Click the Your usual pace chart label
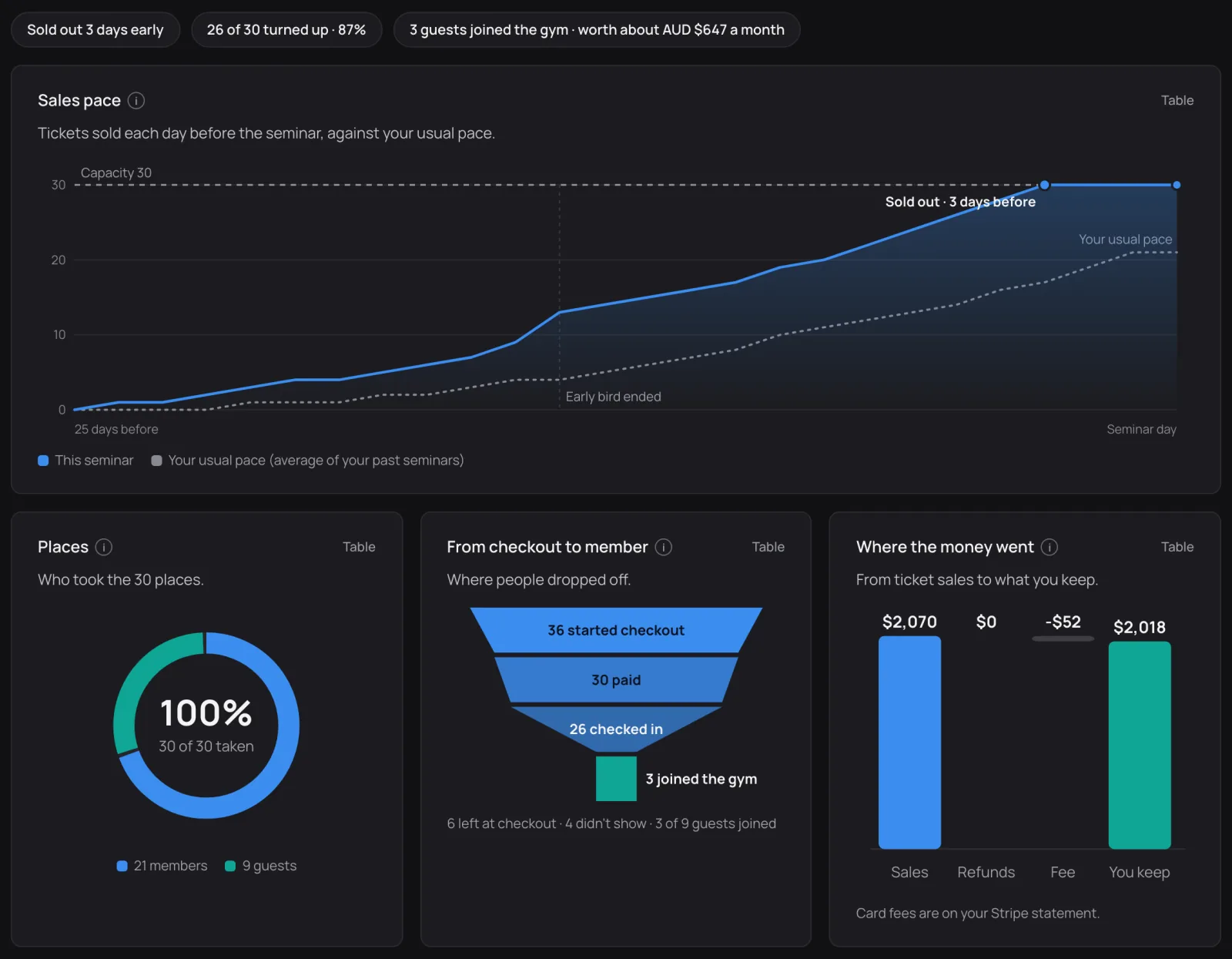This screenshot has height=959, width=1232. click(x=1125, y=240)
